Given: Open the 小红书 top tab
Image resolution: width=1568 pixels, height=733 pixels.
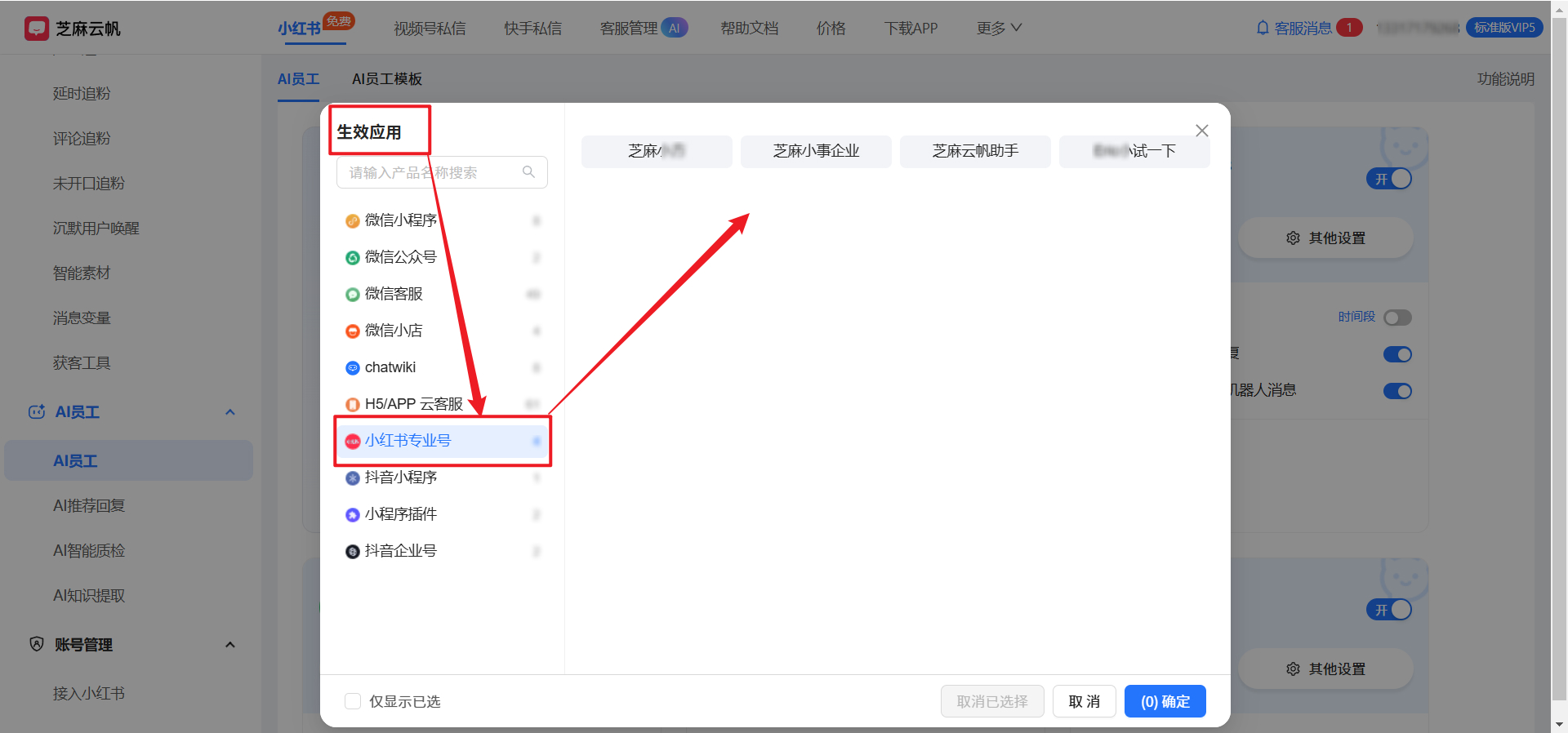Looking at the screenshot, I should pyautogui.click(x=299, y=29).
